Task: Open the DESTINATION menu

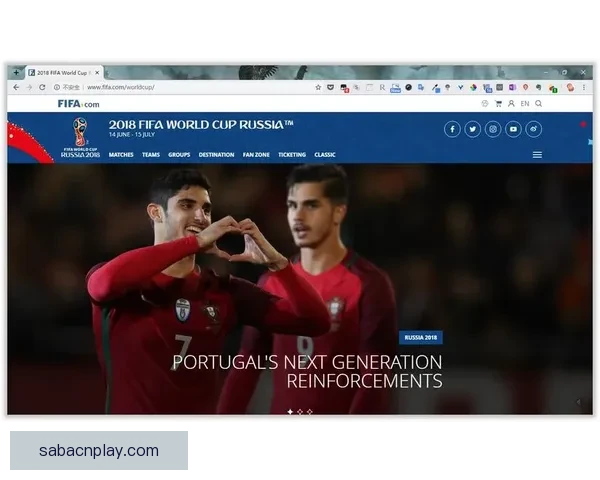Action: (216, 155)
